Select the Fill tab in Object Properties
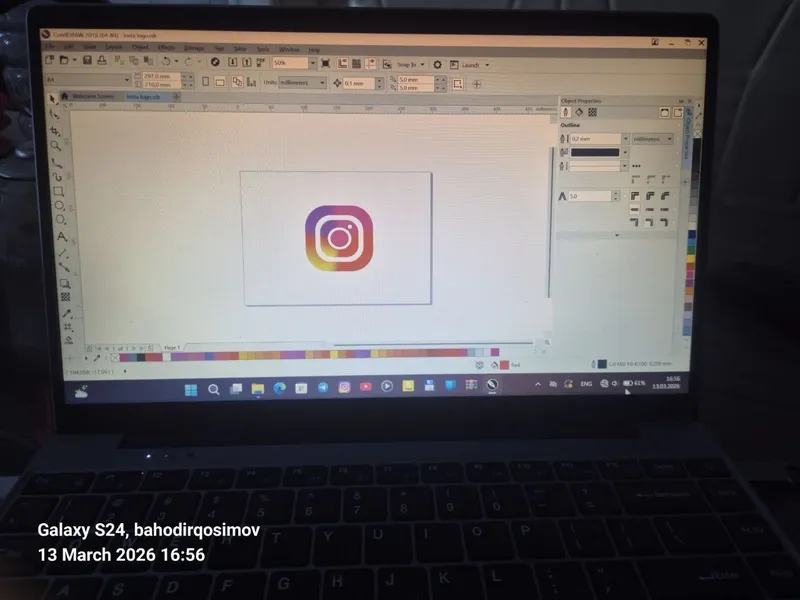This screenshot has height=600, width=800. 579,112
